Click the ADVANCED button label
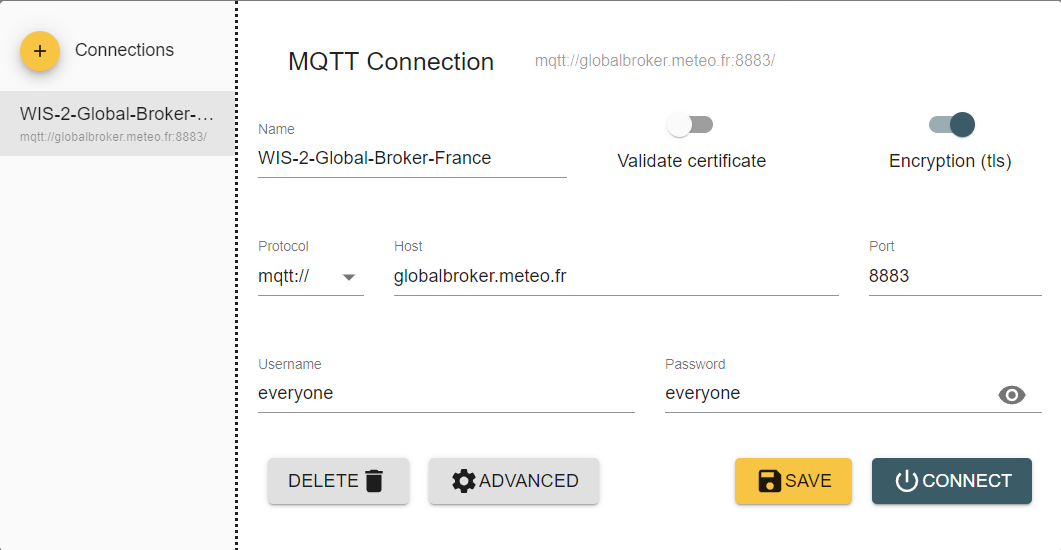 coord(528,481)
